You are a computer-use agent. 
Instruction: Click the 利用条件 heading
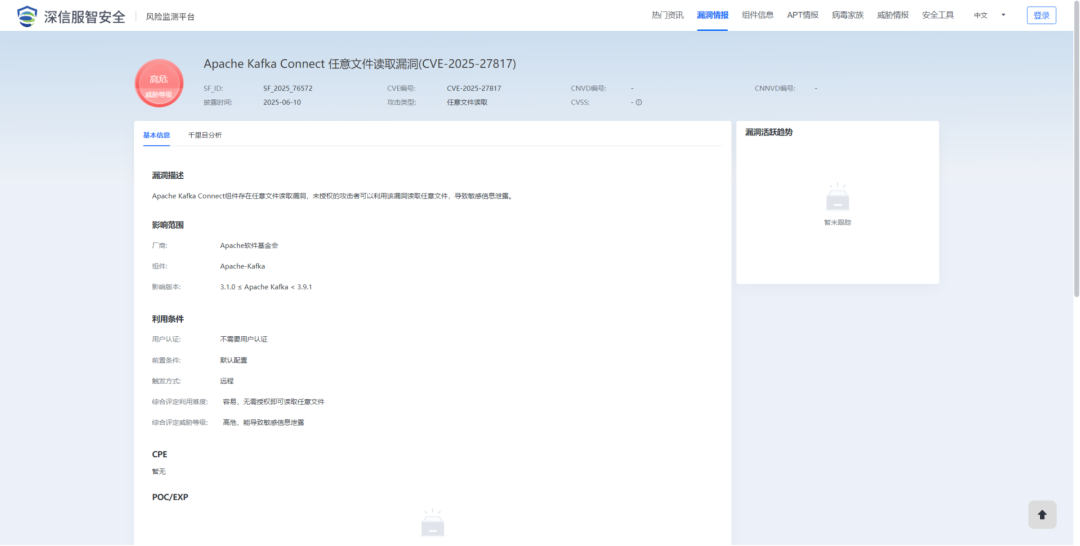[x=167, y=319]
